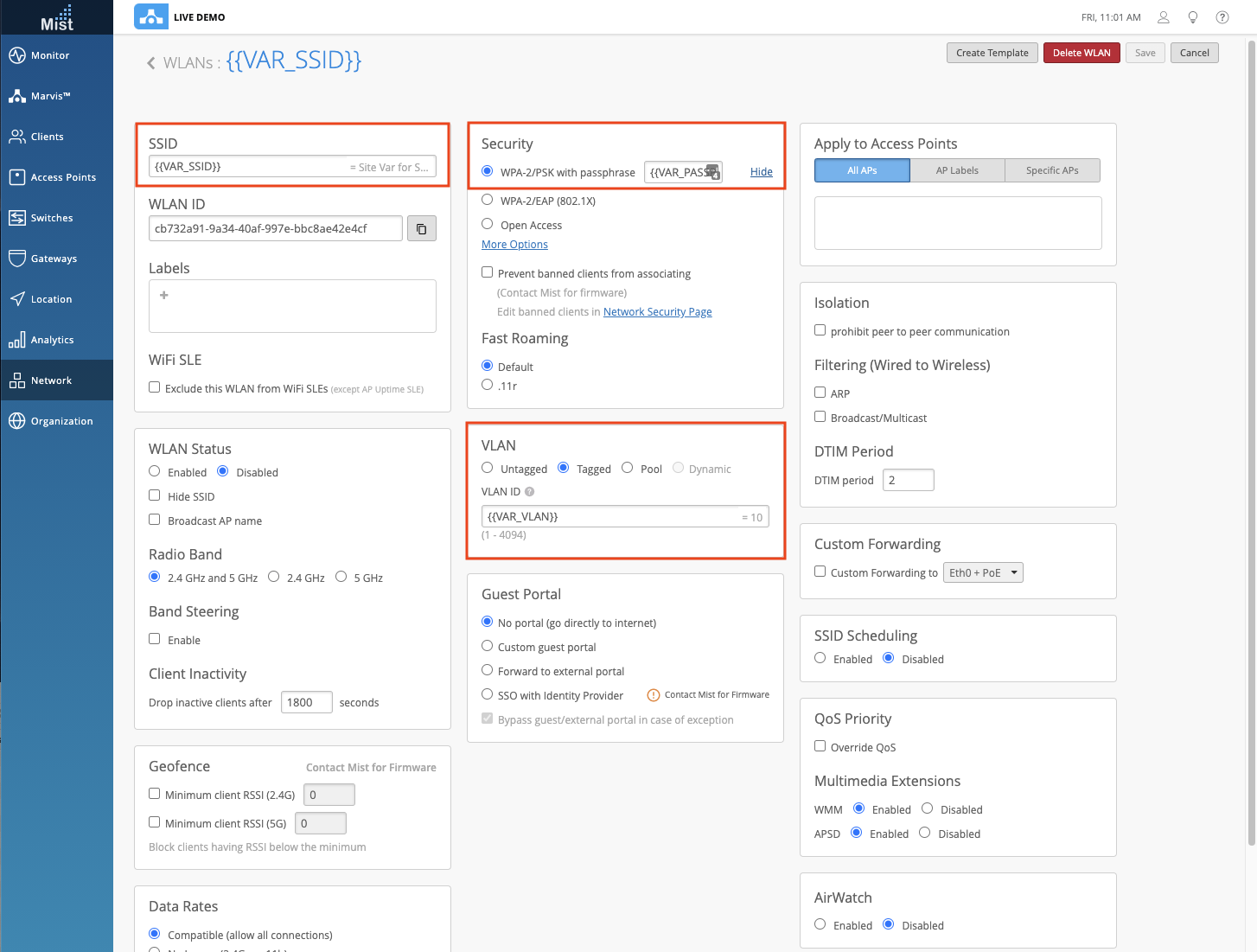
Task: Add a label with plus icon
Action: [x=164, y=296]
